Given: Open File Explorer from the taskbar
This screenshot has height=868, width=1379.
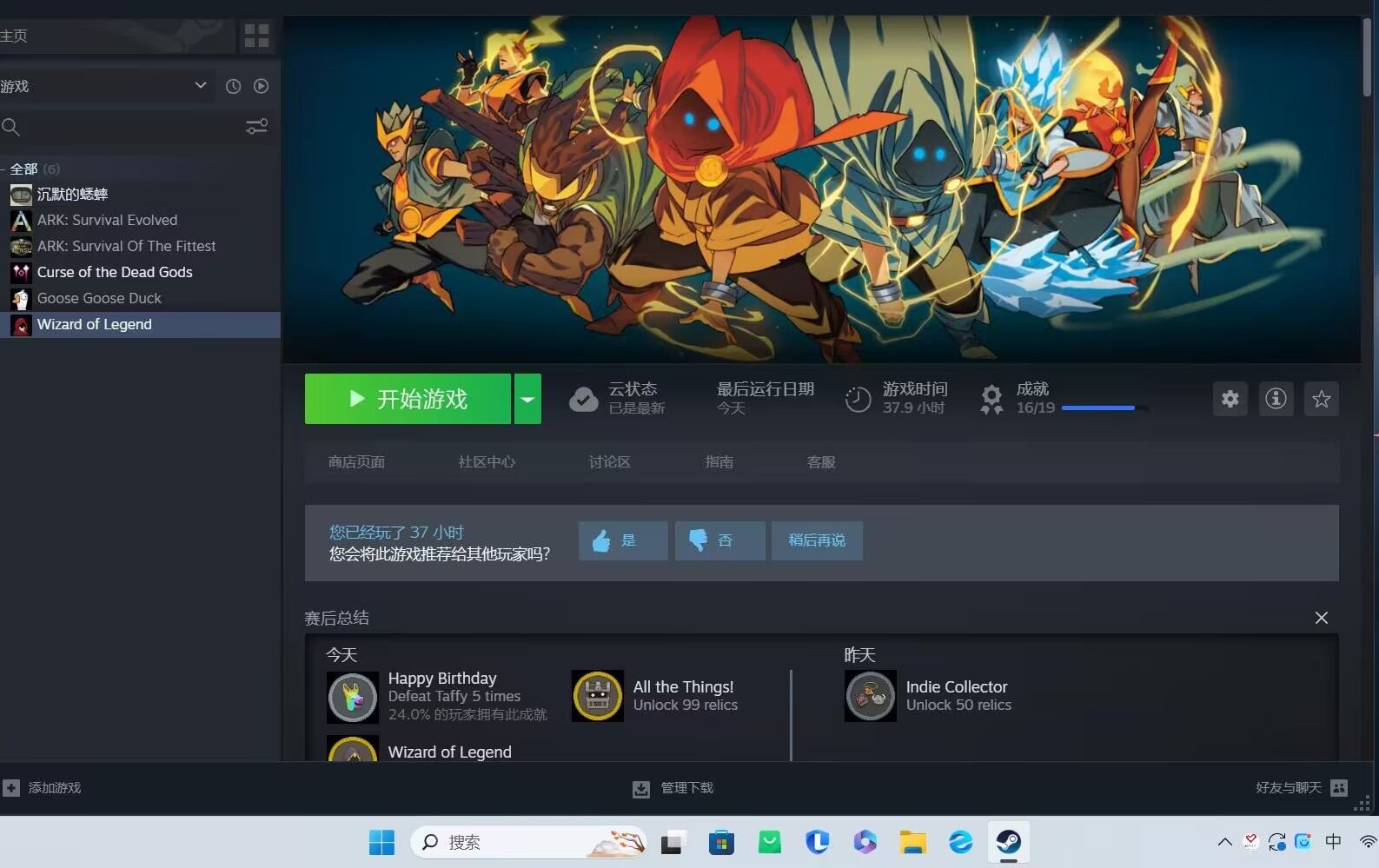Looking at the screenshot, I should pyautogui.click(x=912, y=842).
